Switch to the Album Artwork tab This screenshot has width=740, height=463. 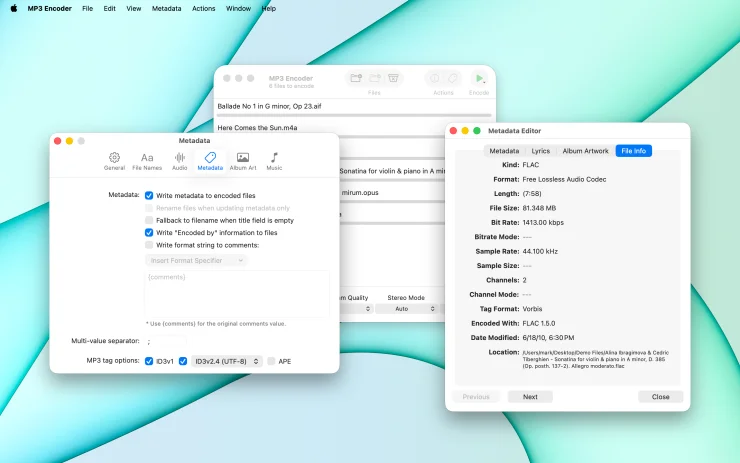(585, 151)
